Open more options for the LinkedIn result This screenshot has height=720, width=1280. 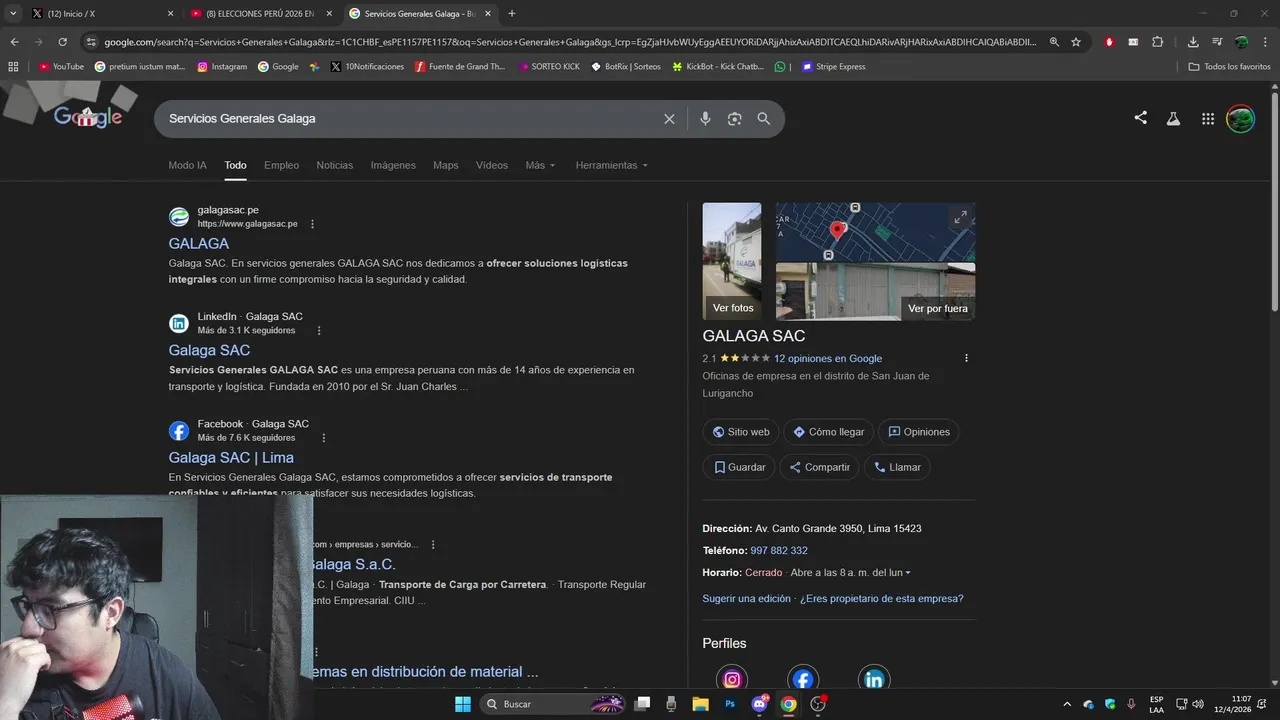click(319, 331)
